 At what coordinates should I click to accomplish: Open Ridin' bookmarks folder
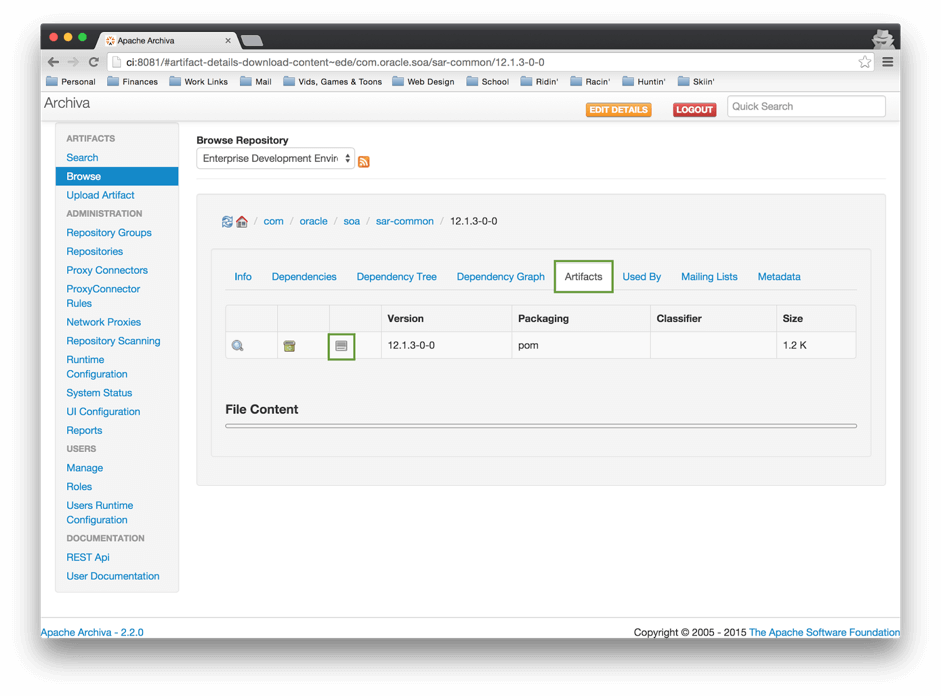[540, 82]
